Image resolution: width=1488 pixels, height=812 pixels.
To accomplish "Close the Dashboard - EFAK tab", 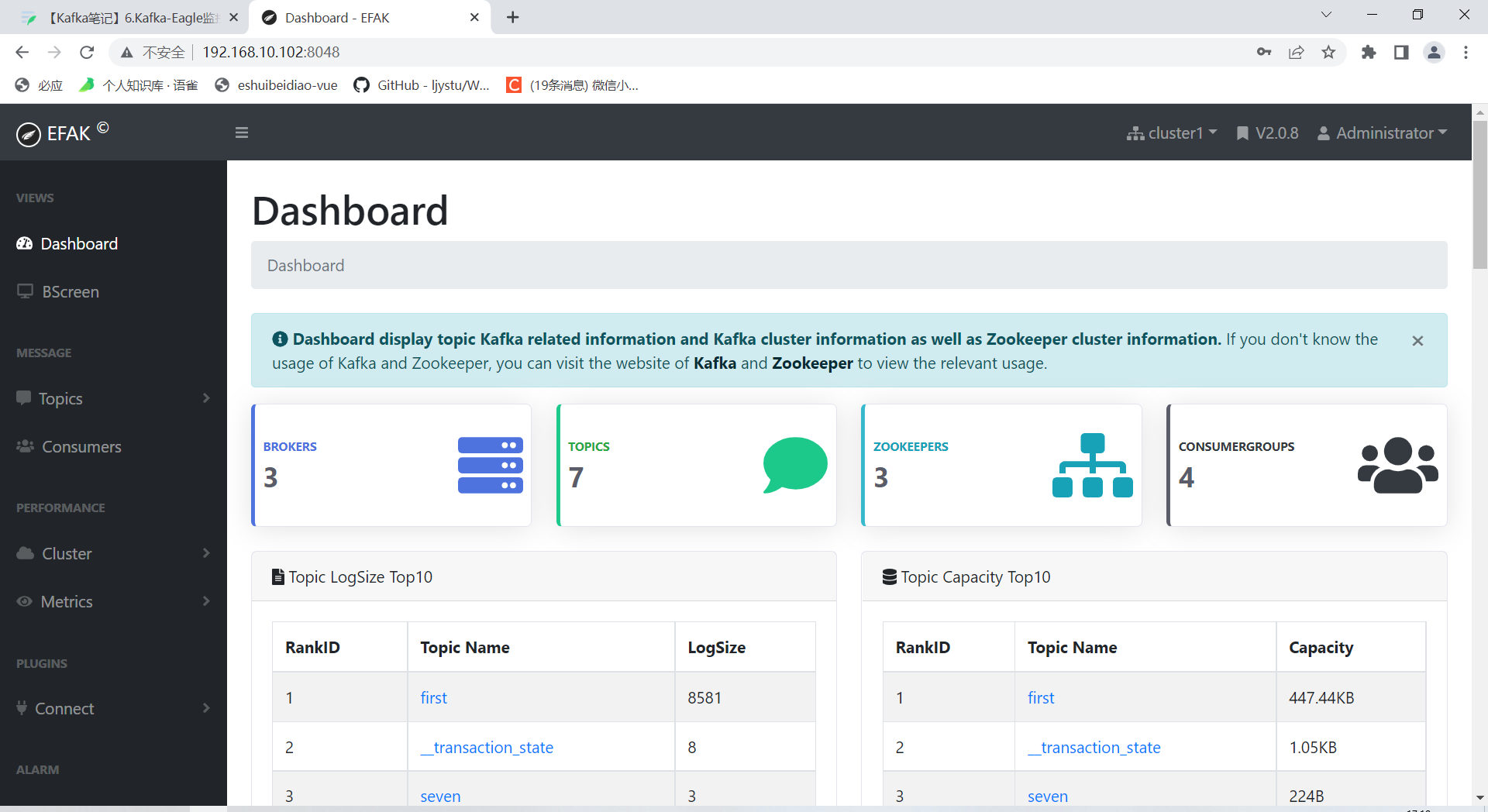I will [475, 17].
